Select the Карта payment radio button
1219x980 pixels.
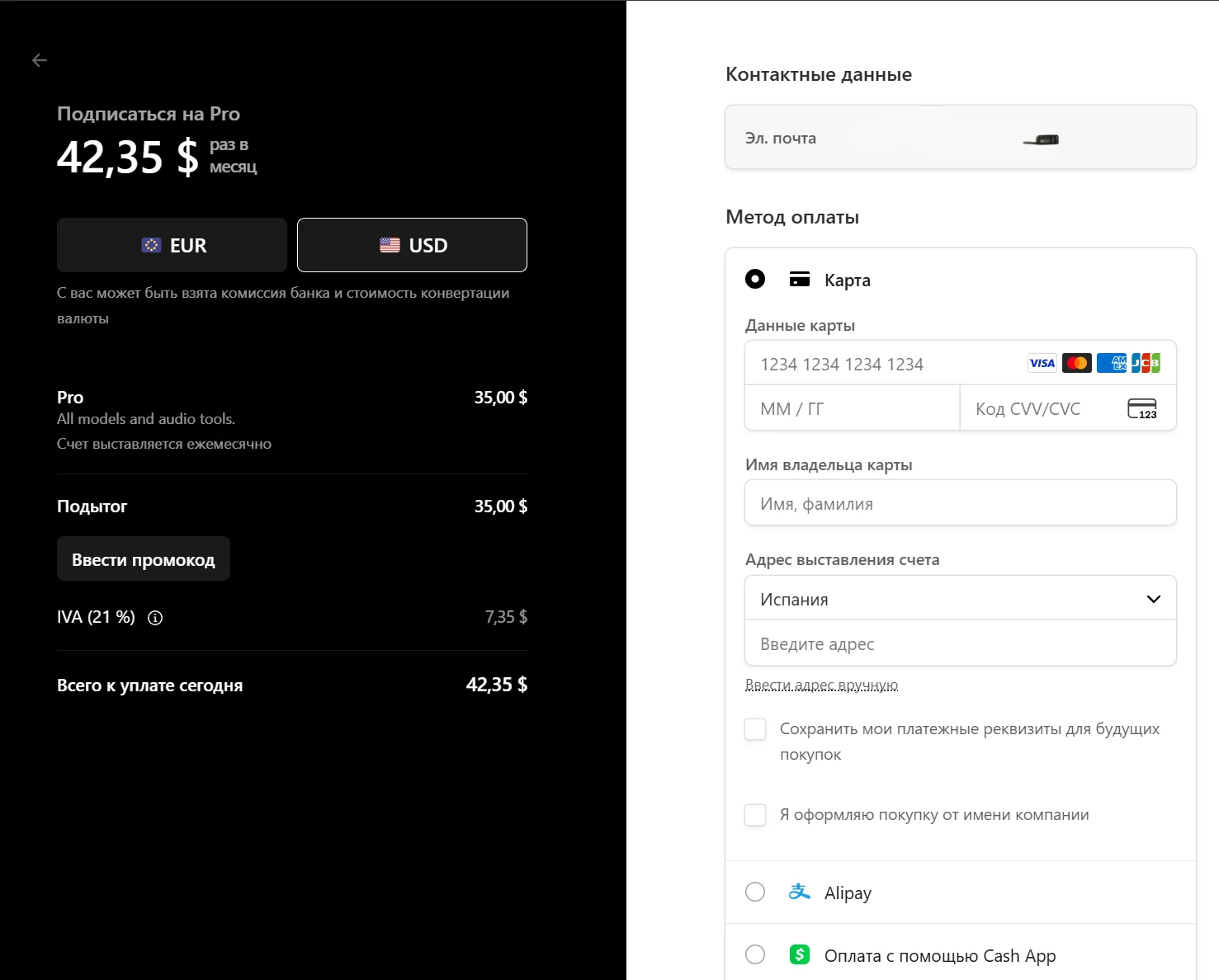tap(755, 279)
